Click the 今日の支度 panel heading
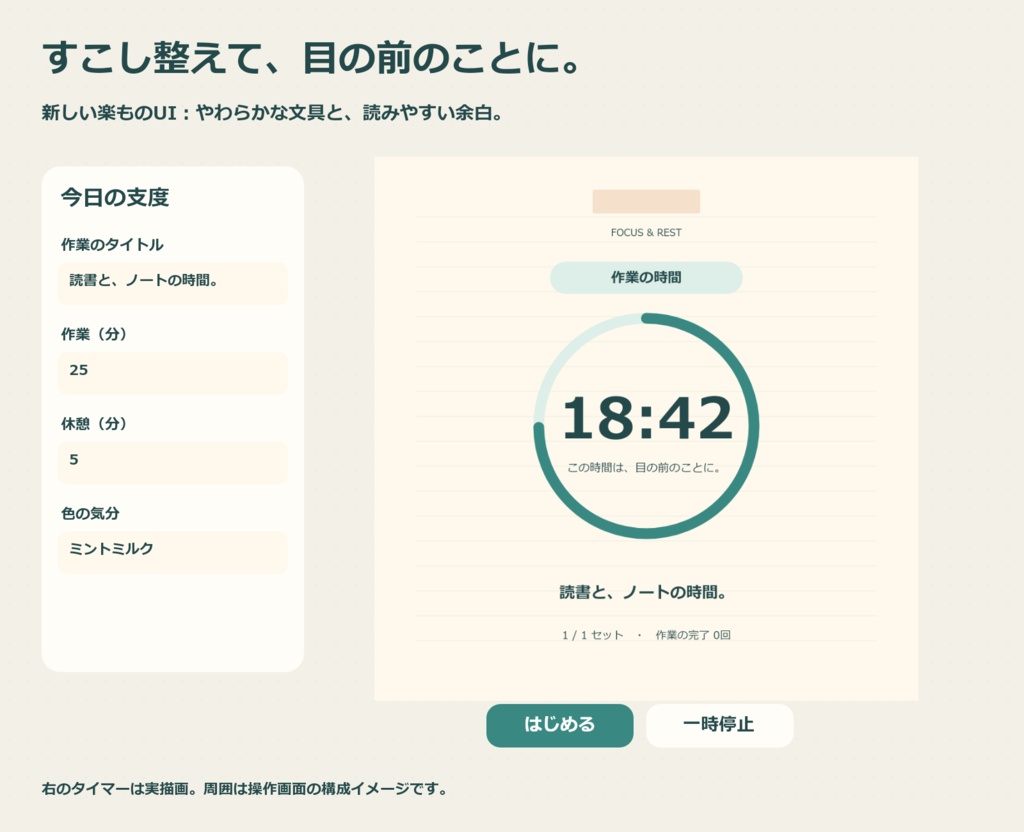Viewport: 1024px width, 832px height. coord(115,197)
